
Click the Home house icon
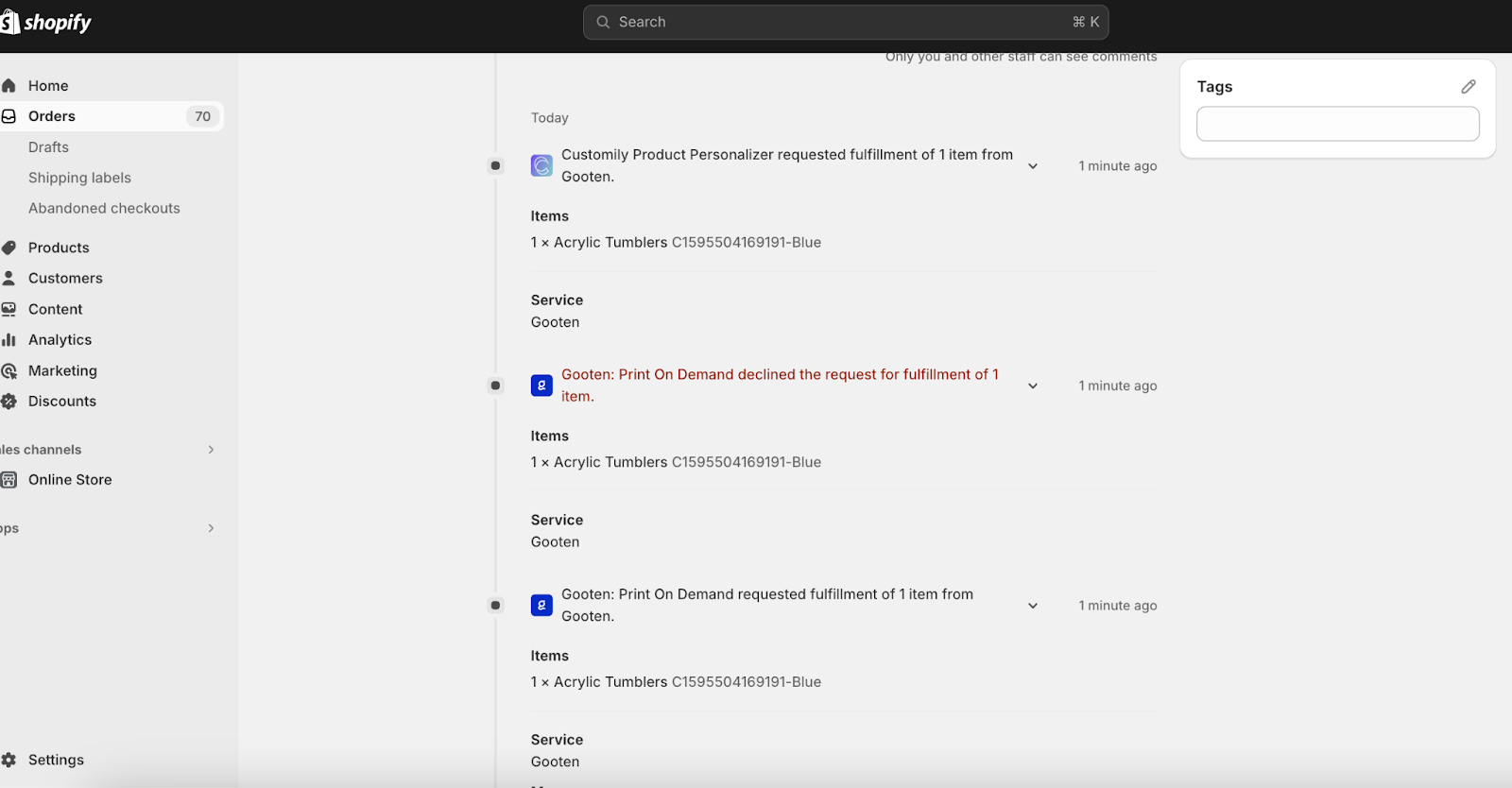pos(9,86)
